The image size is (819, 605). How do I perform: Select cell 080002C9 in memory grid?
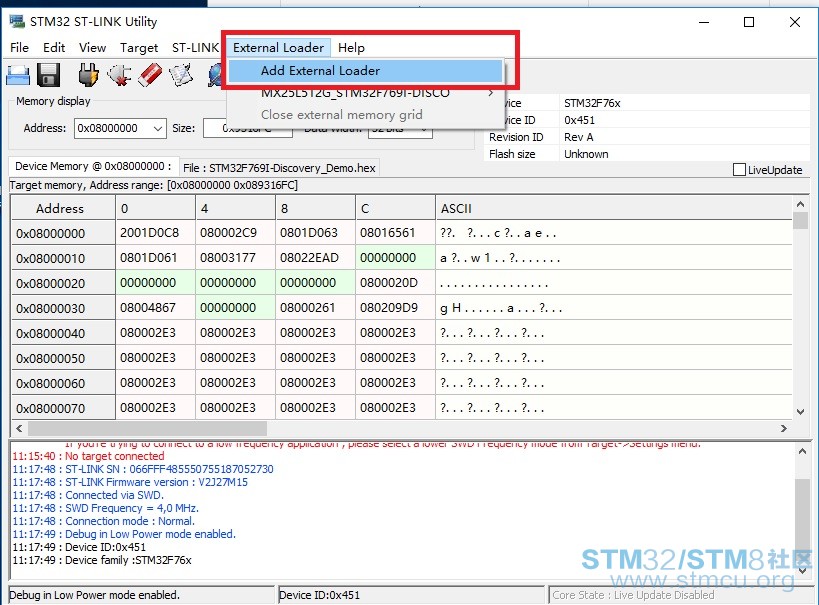click(x=235, y=232)
